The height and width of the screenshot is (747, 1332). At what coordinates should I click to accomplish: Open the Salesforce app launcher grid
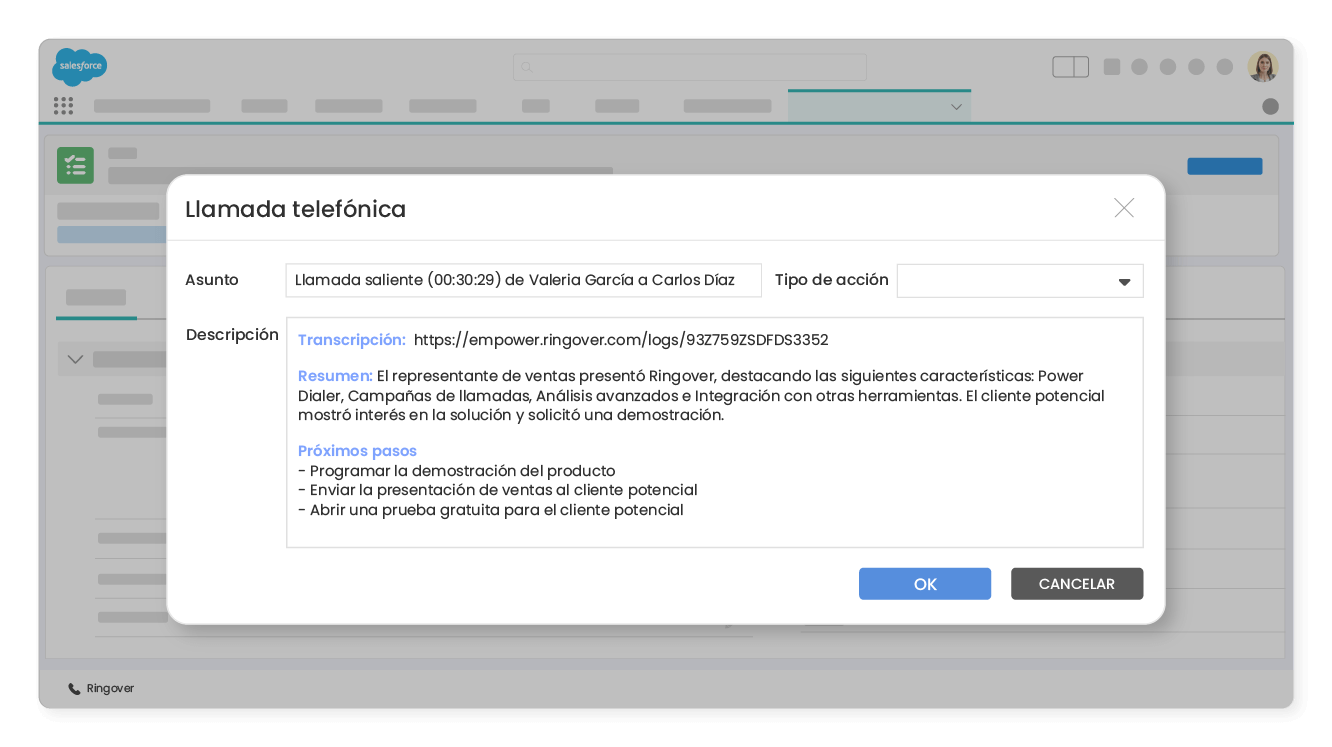[63, 105]
